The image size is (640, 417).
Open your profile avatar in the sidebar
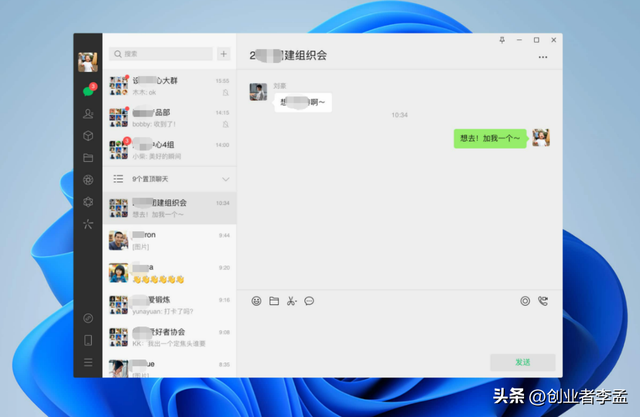point(88,62)
